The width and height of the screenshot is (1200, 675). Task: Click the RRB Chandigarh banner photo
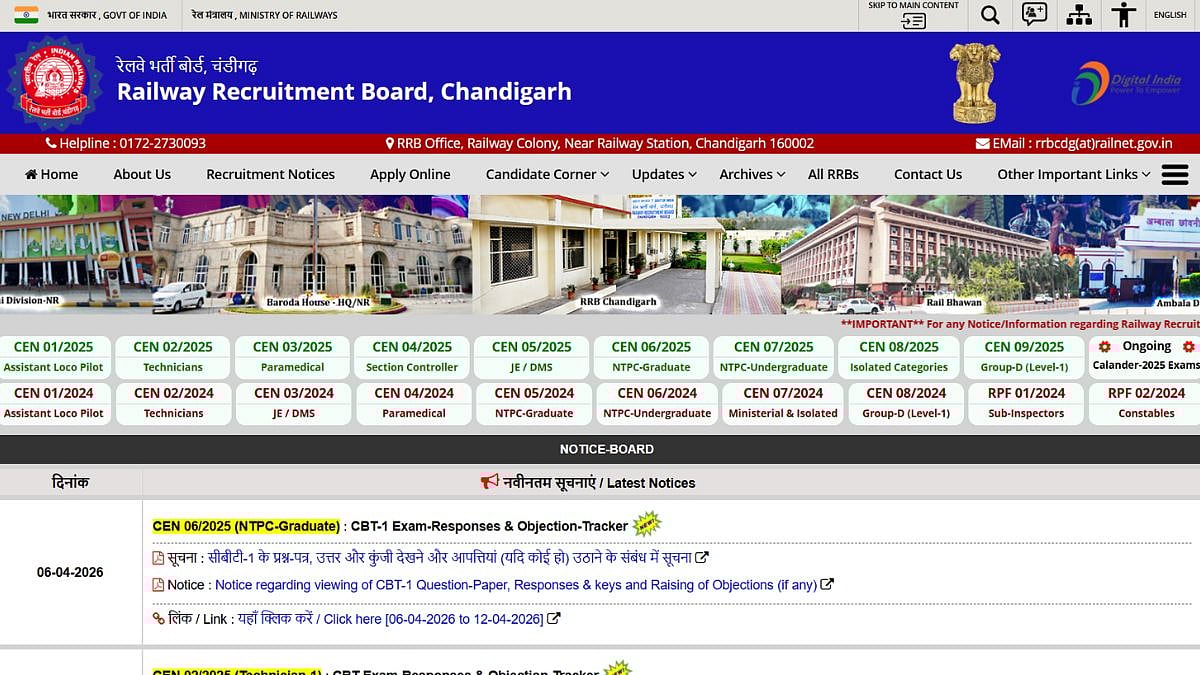(598, 255)
